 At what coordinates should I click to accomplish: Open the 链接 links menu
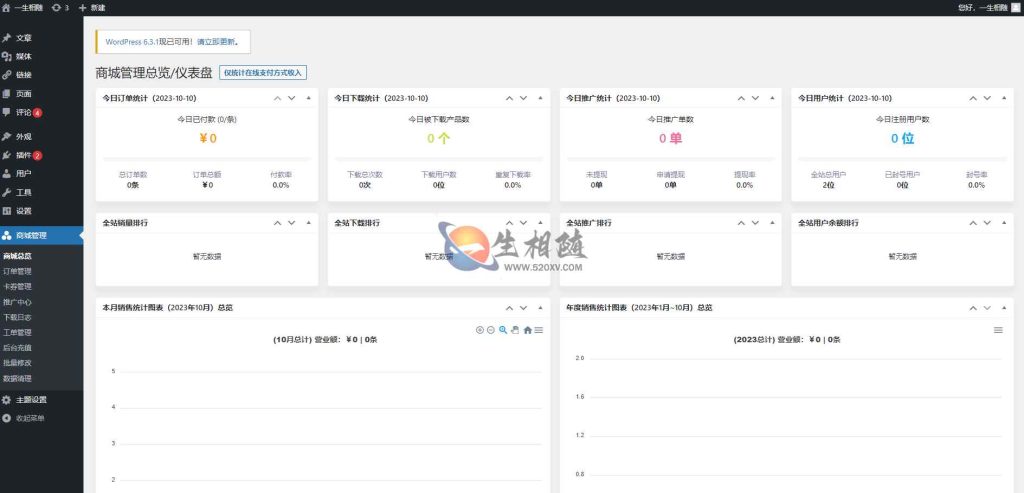point(41,74)
